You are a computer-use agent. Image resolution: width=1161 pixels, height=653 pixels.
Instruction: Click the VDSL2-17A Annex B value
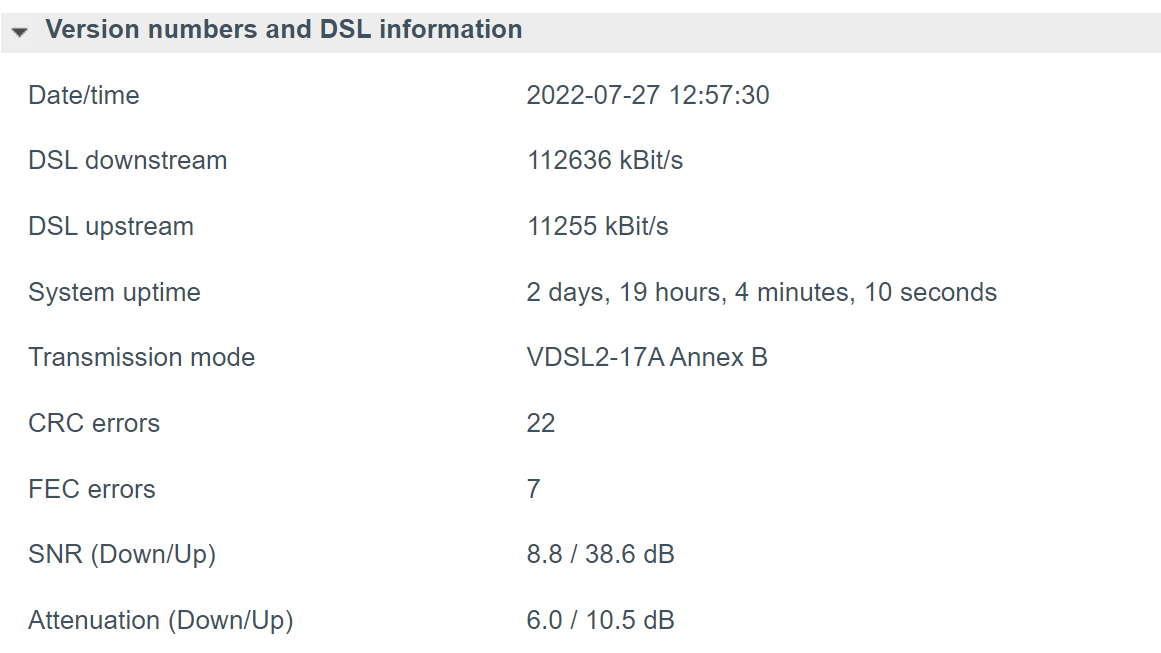pyautogui.click(x=647, y=358)
